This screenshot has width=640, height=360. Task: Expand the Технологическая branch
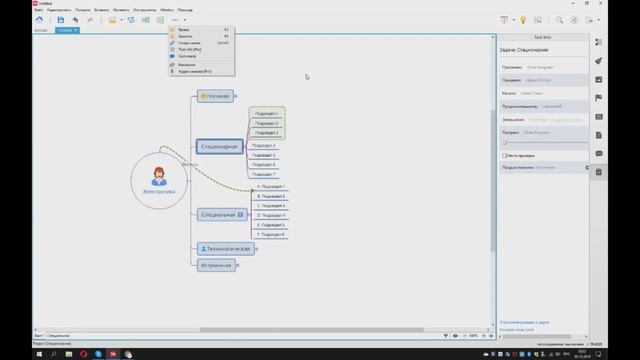pos(256,249)
